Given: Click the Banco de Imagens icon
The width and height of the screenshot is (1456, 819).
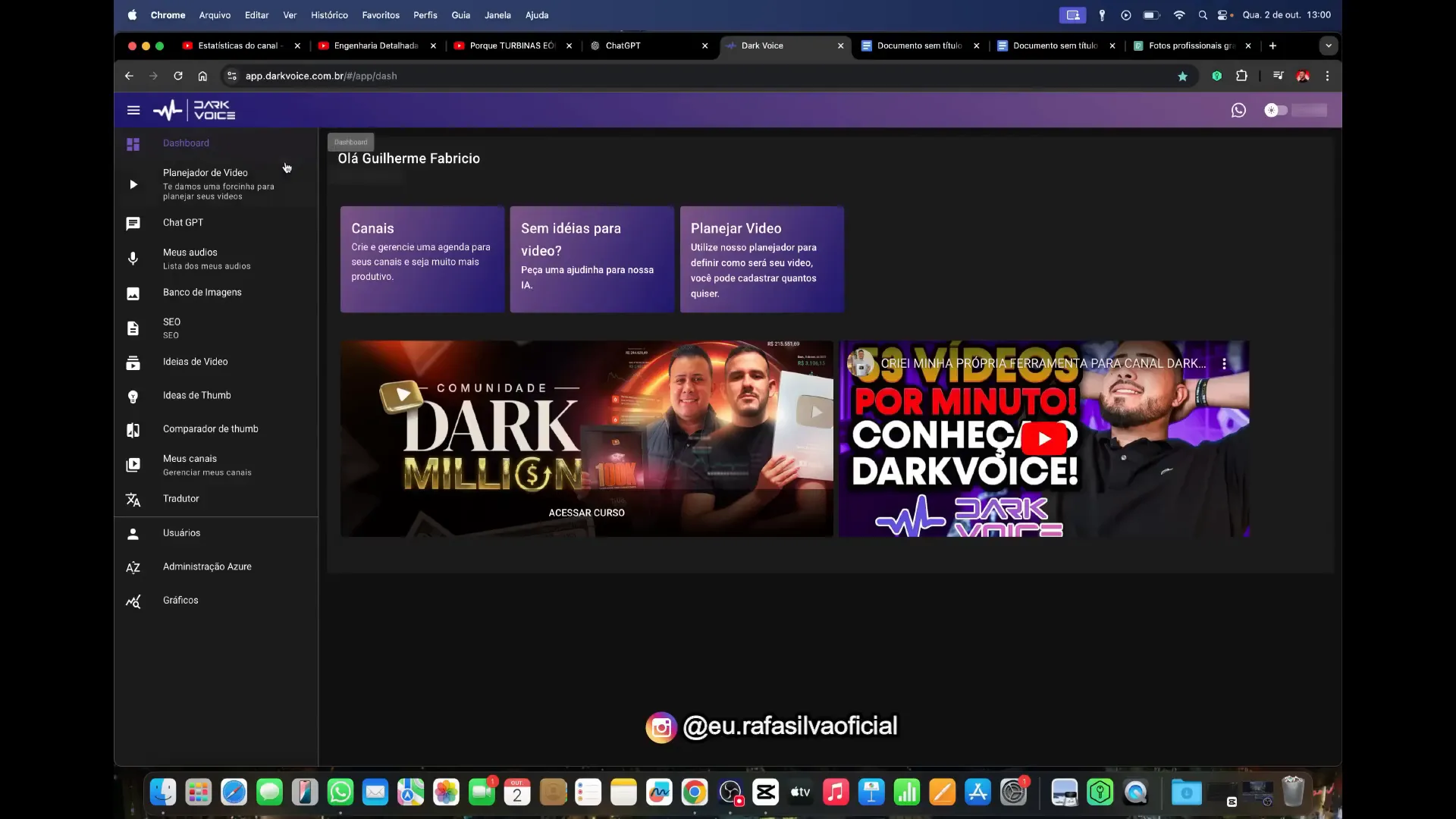Looking at the screenshot, I should (x=133, y=293).
